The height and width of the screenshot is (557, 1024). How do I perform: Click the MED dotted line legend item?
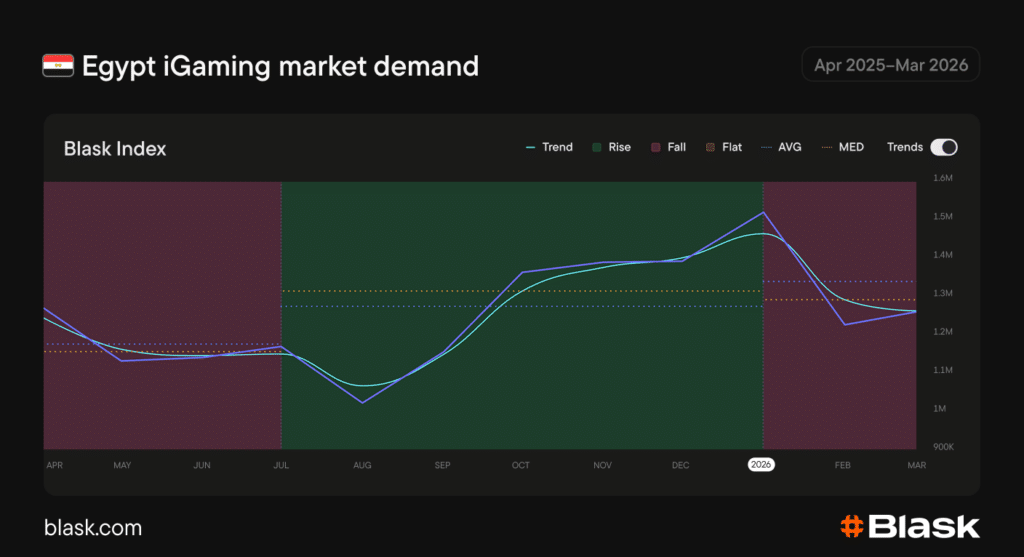(842, 147)
